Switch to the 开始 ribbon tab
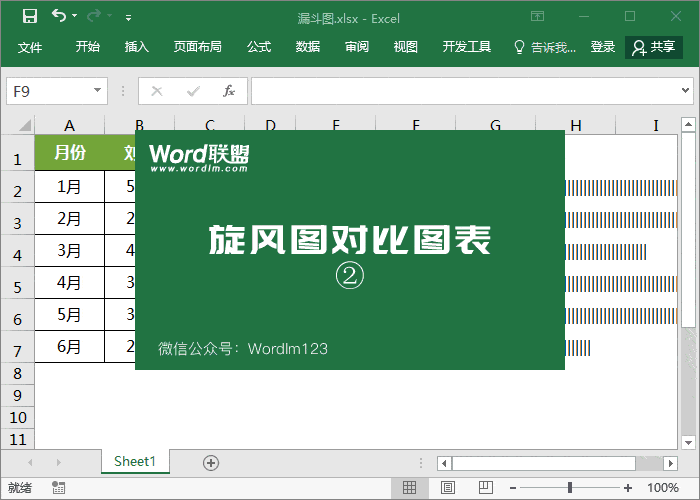Viewport: 700px width, 500px height. (88, 47)
